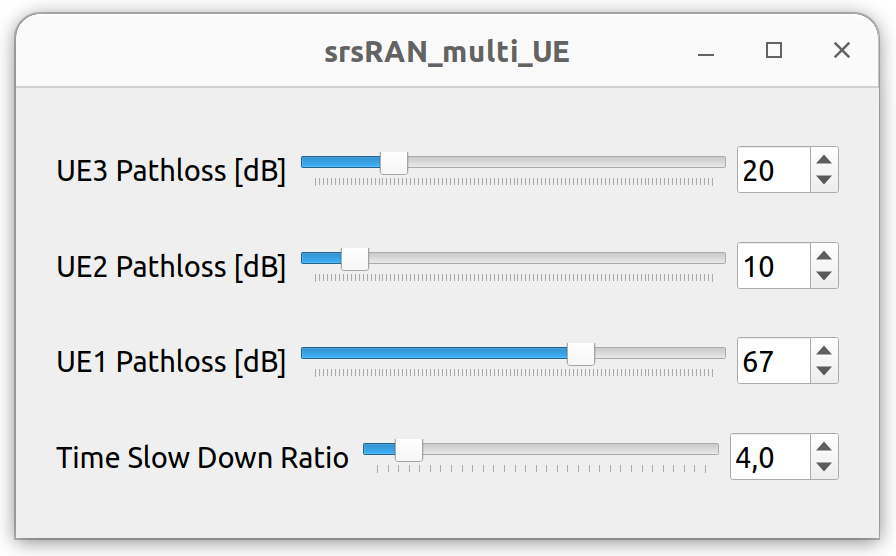Viewport: 896px width, 556px height.
Task: Click the UE2 Pathloss slider handle
Action: tap(355, 258)
